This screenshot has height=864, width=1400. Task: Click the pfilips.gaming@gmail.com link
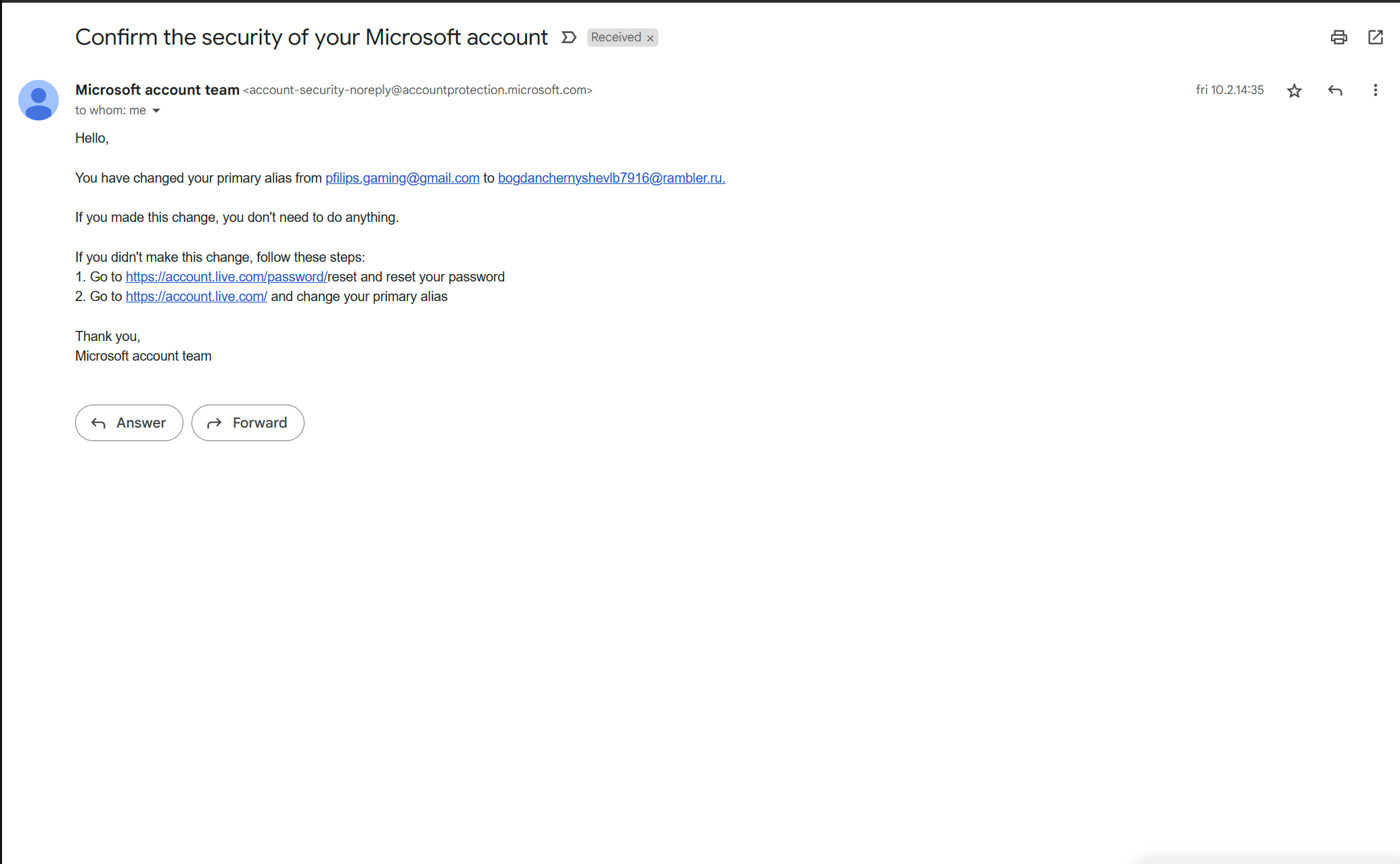[x=402, y=178]
